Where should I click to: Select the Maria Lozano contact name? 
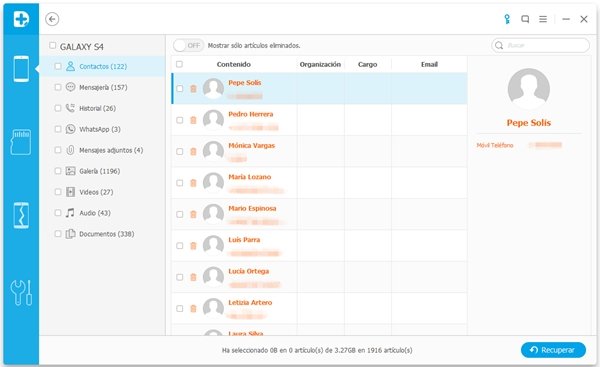point(249,177)
